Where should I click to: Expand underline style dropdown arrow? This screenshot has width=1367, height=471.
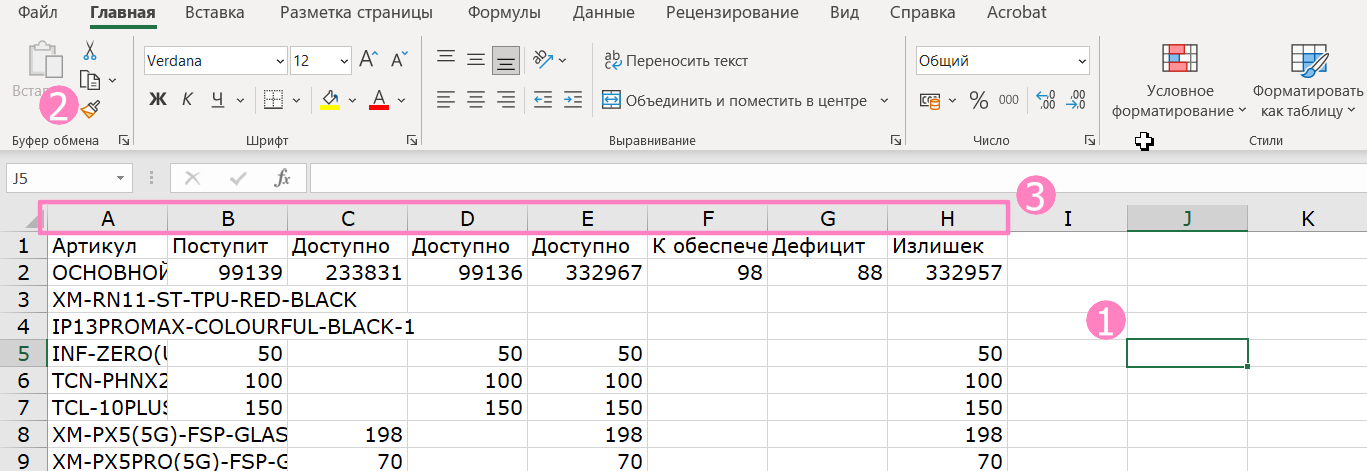[x=241, y=100]
